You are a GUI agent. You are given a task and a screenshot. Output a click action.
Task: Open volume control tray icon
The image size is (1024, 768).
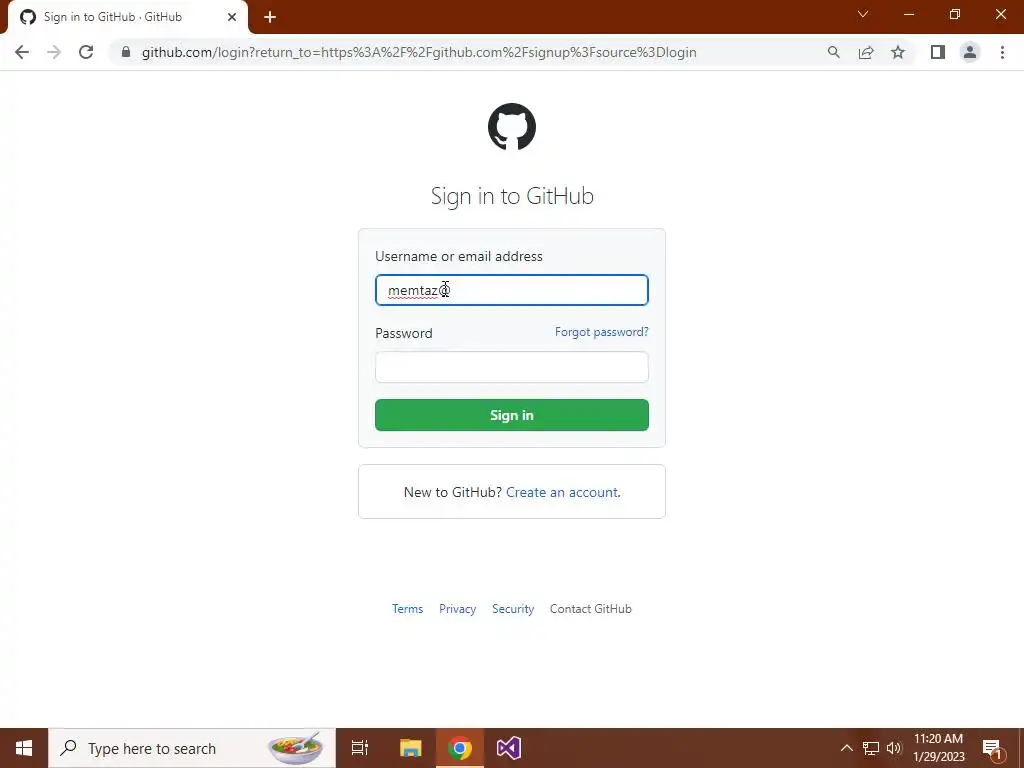click(894, 748)
